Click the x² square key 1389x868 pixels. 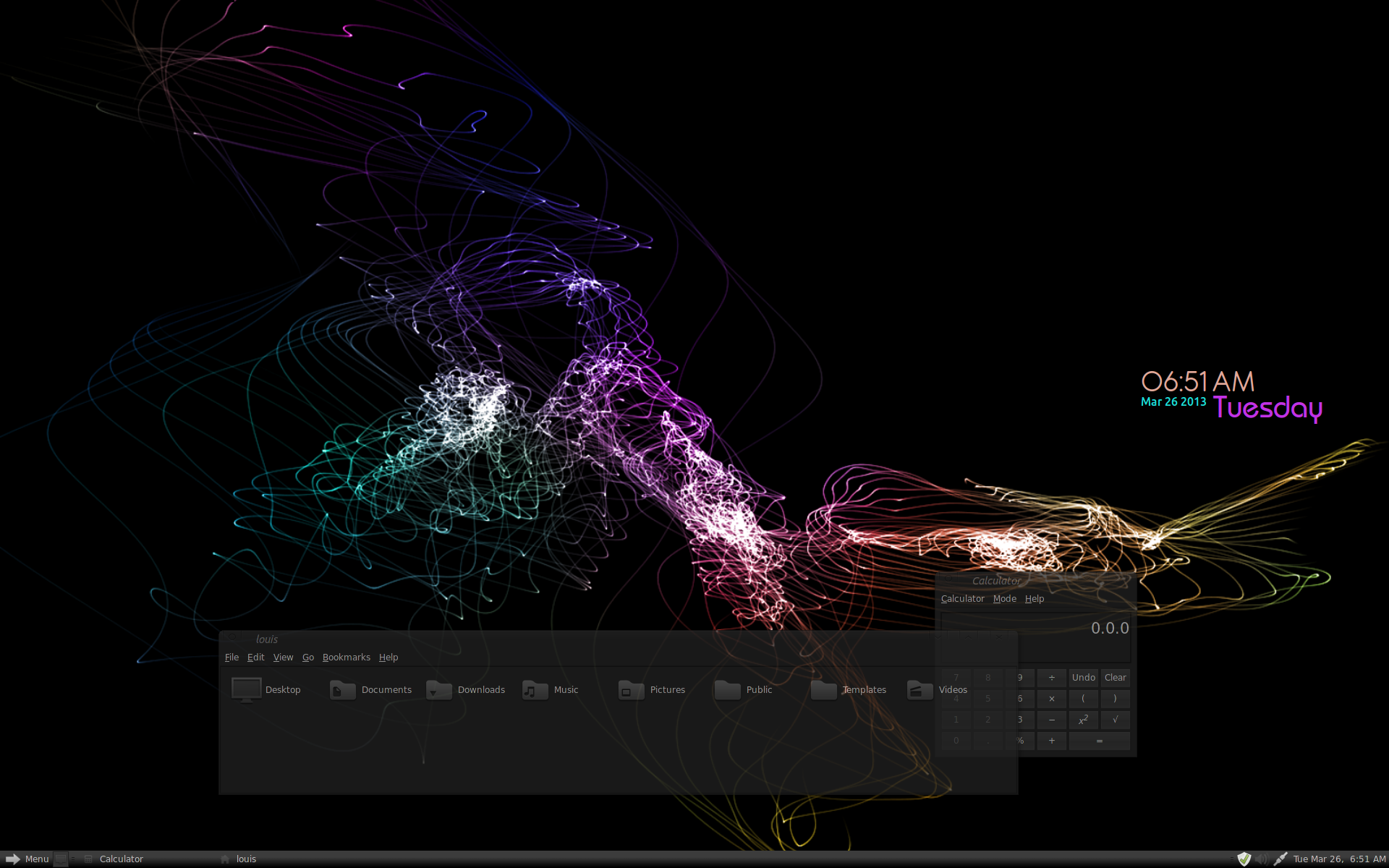1084,720
